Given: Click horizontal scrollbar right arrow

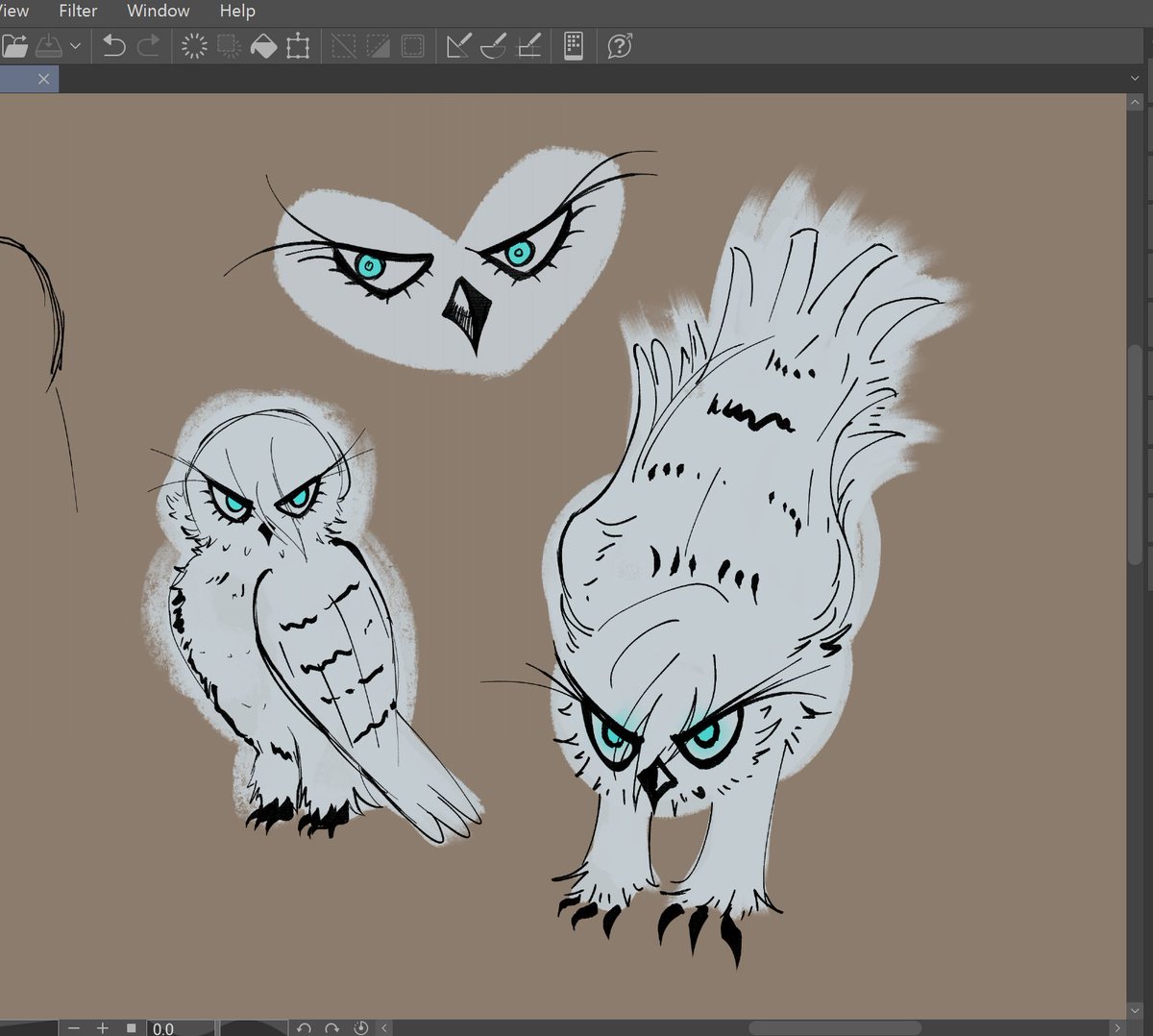Looking at the screenshot, I should [1116, 1028].
